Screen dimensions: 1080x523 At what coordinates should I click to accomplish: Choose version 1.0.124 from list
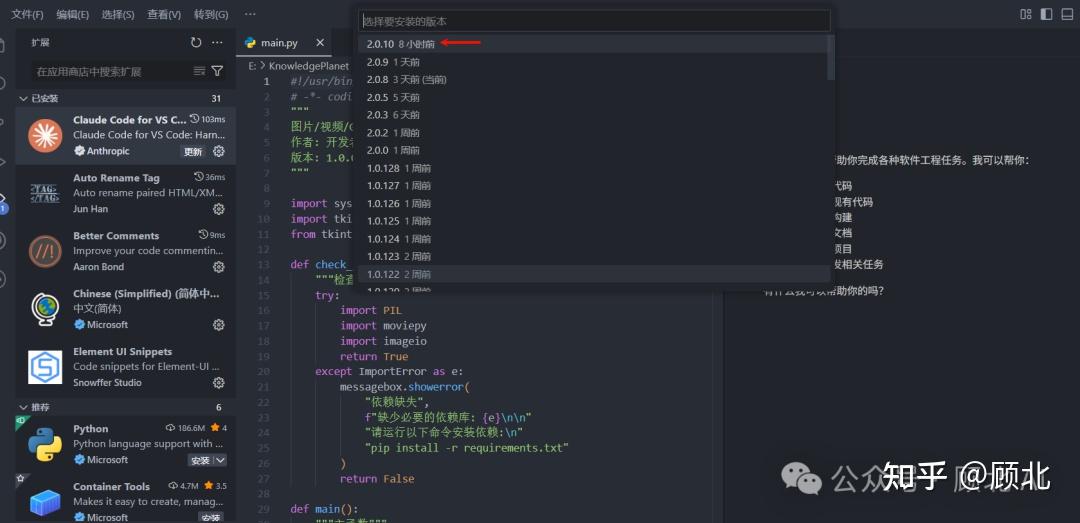pyautogui.click(x=592, y=238)
